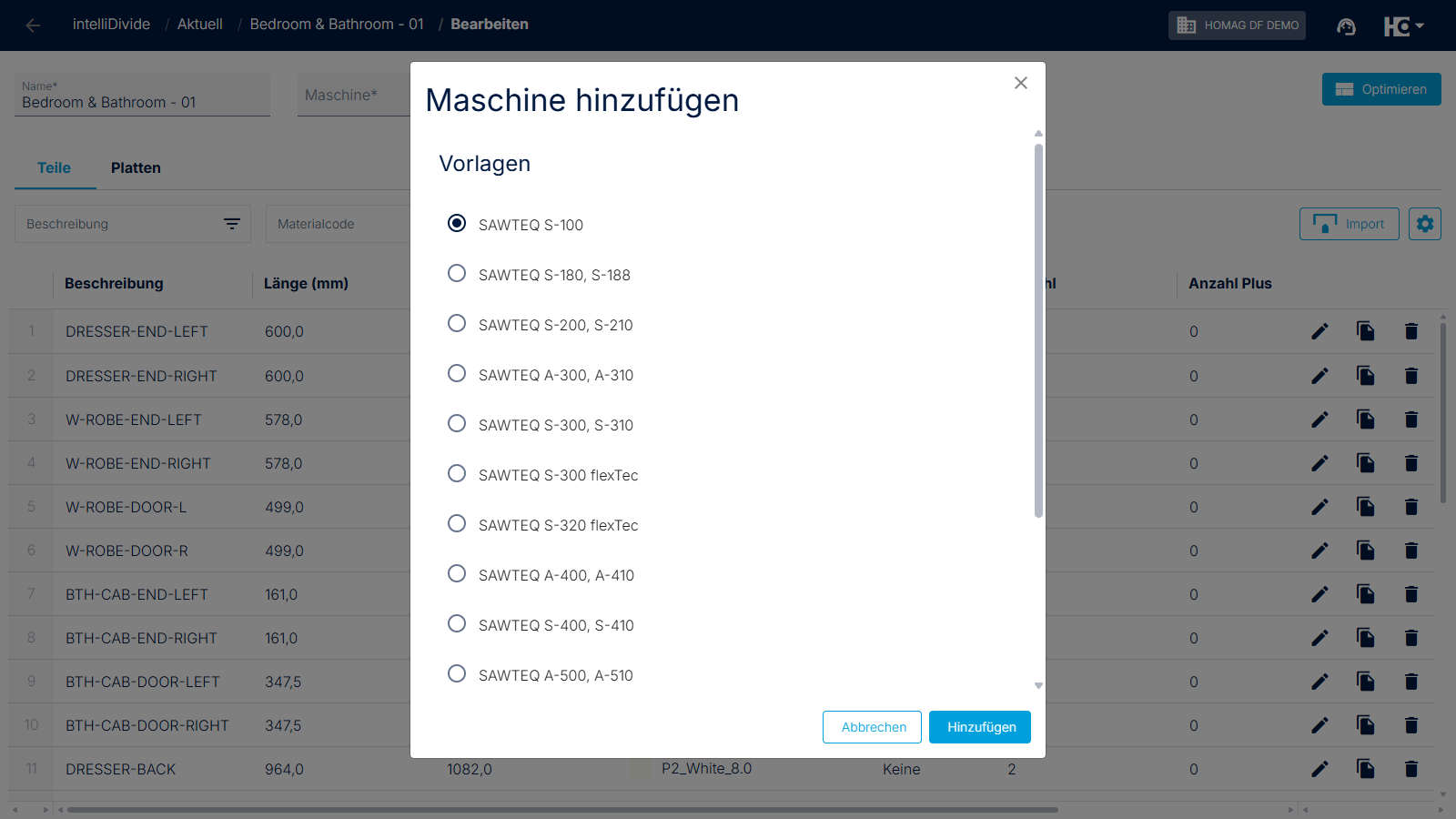Open the HOMAG user menu dropdown

1403,26
